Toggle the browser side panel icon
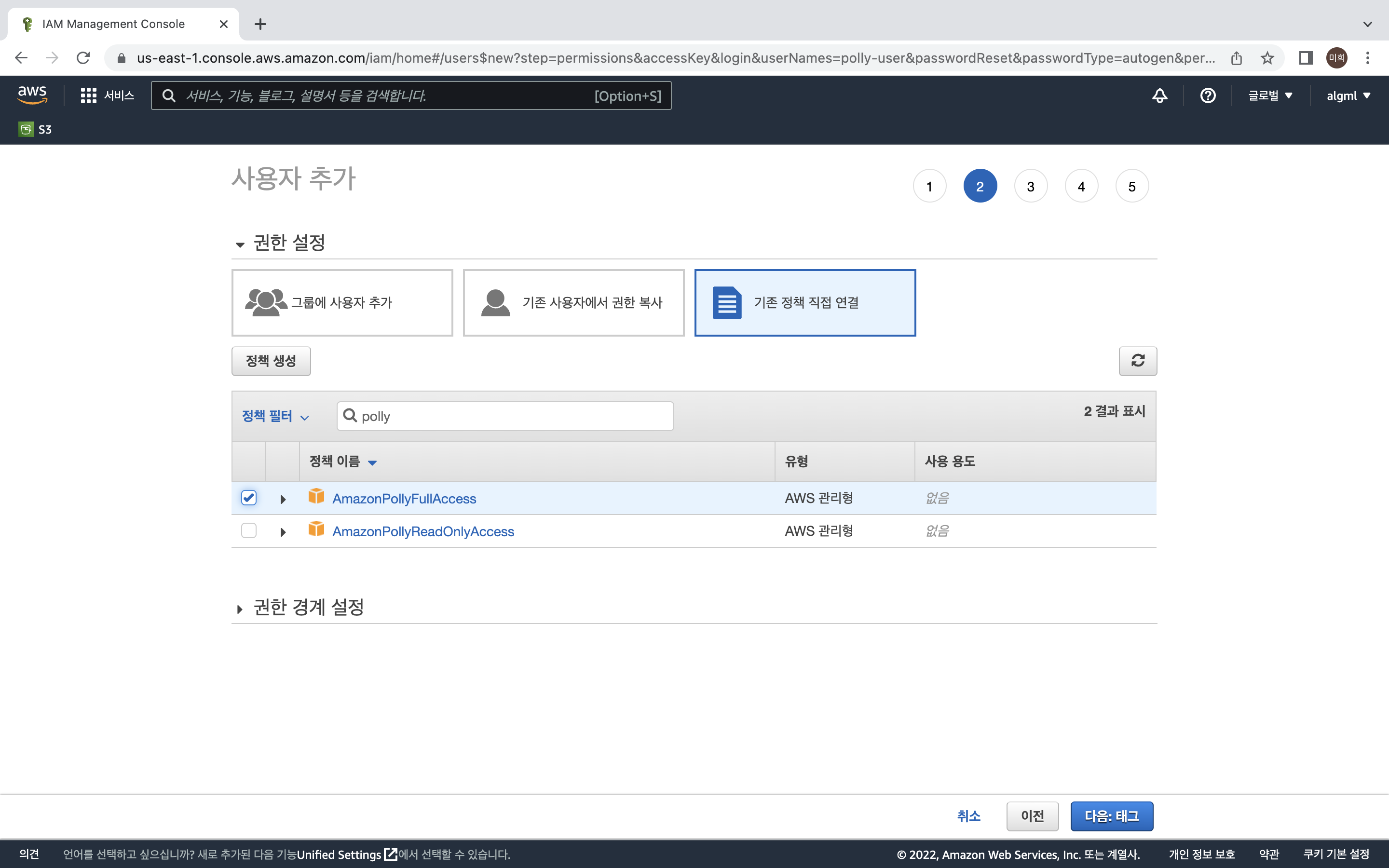 pyautogui.click(x=1306, y=58)
